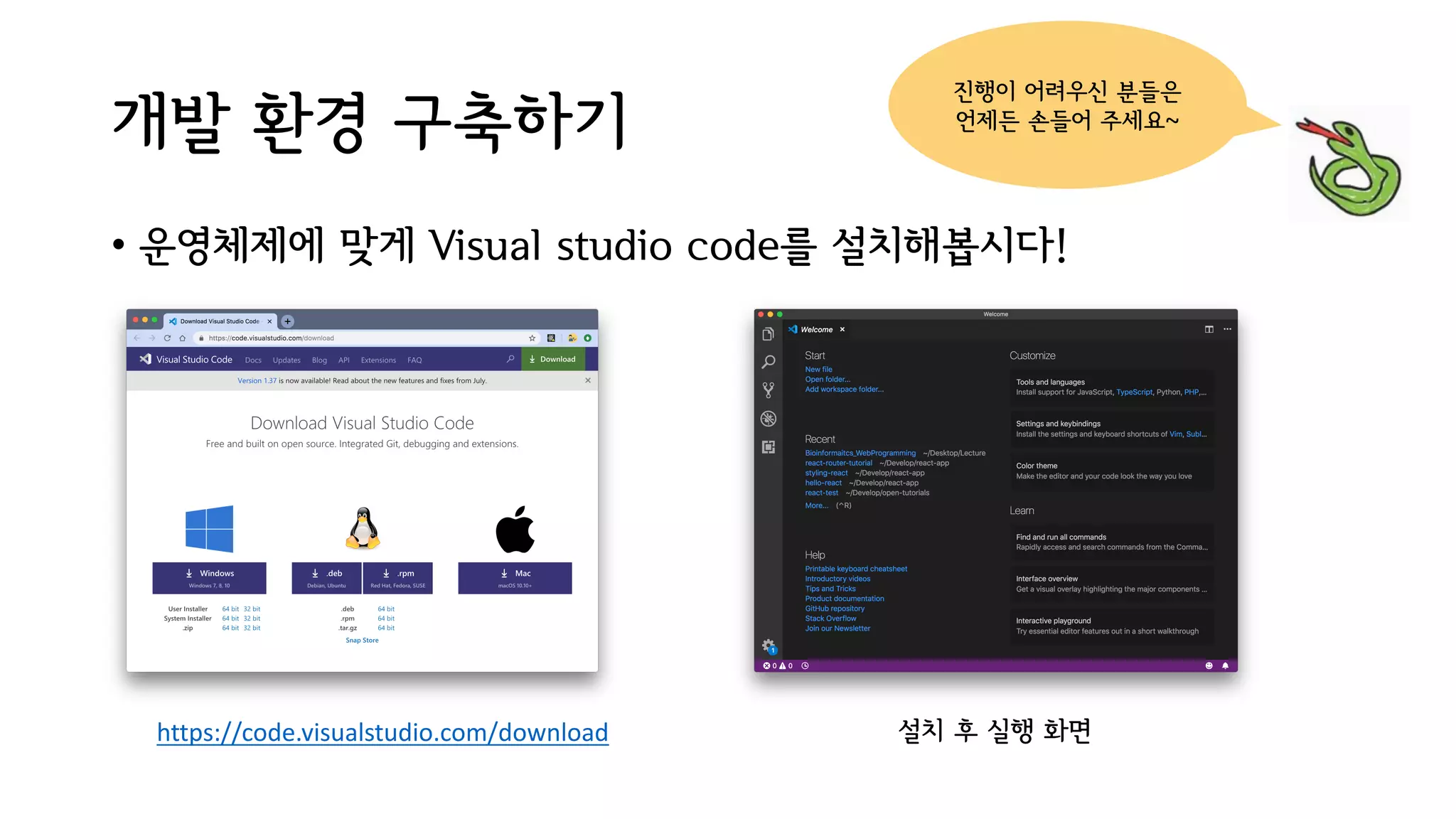Click the split editor icon
Screen dimensions: 1456x819
click(1209, 329)
